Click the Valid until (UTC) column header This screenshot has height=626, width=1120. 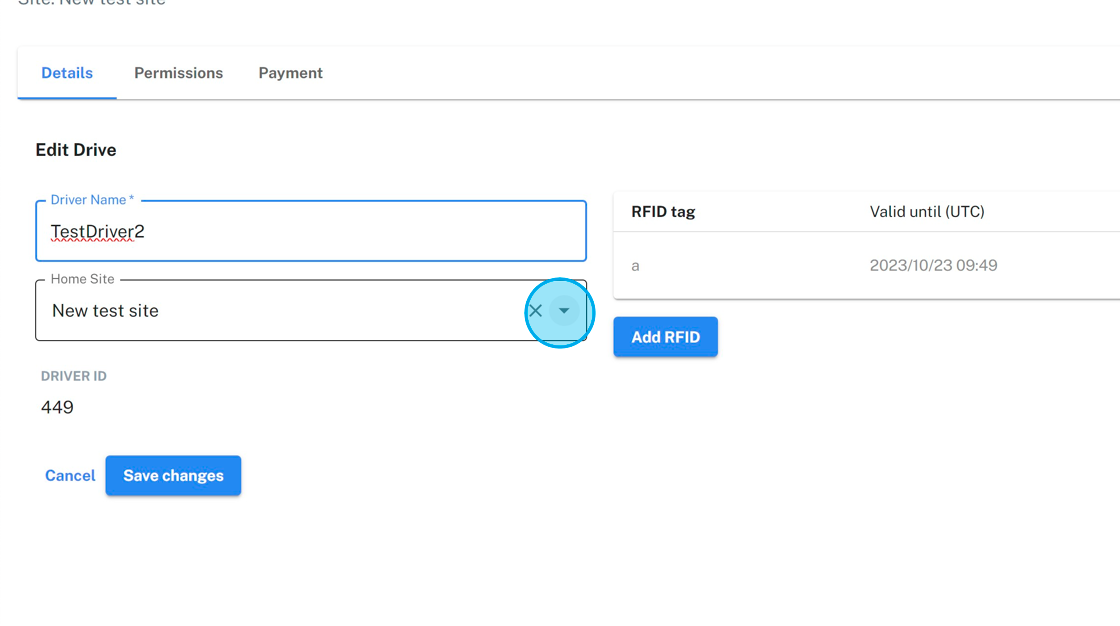[927, 212]
